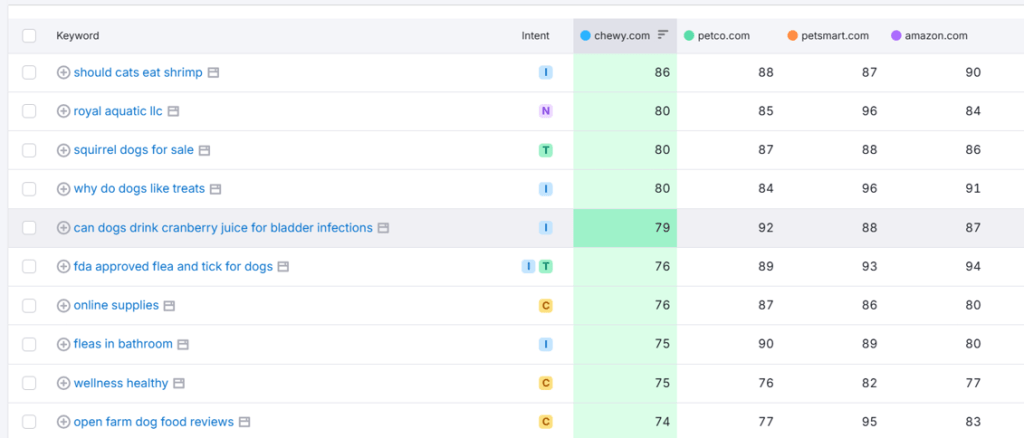Expand the 'wellness healthy' keyword row
The image size is (1024, 438).
pyautogui.click(x=63, y=383)
